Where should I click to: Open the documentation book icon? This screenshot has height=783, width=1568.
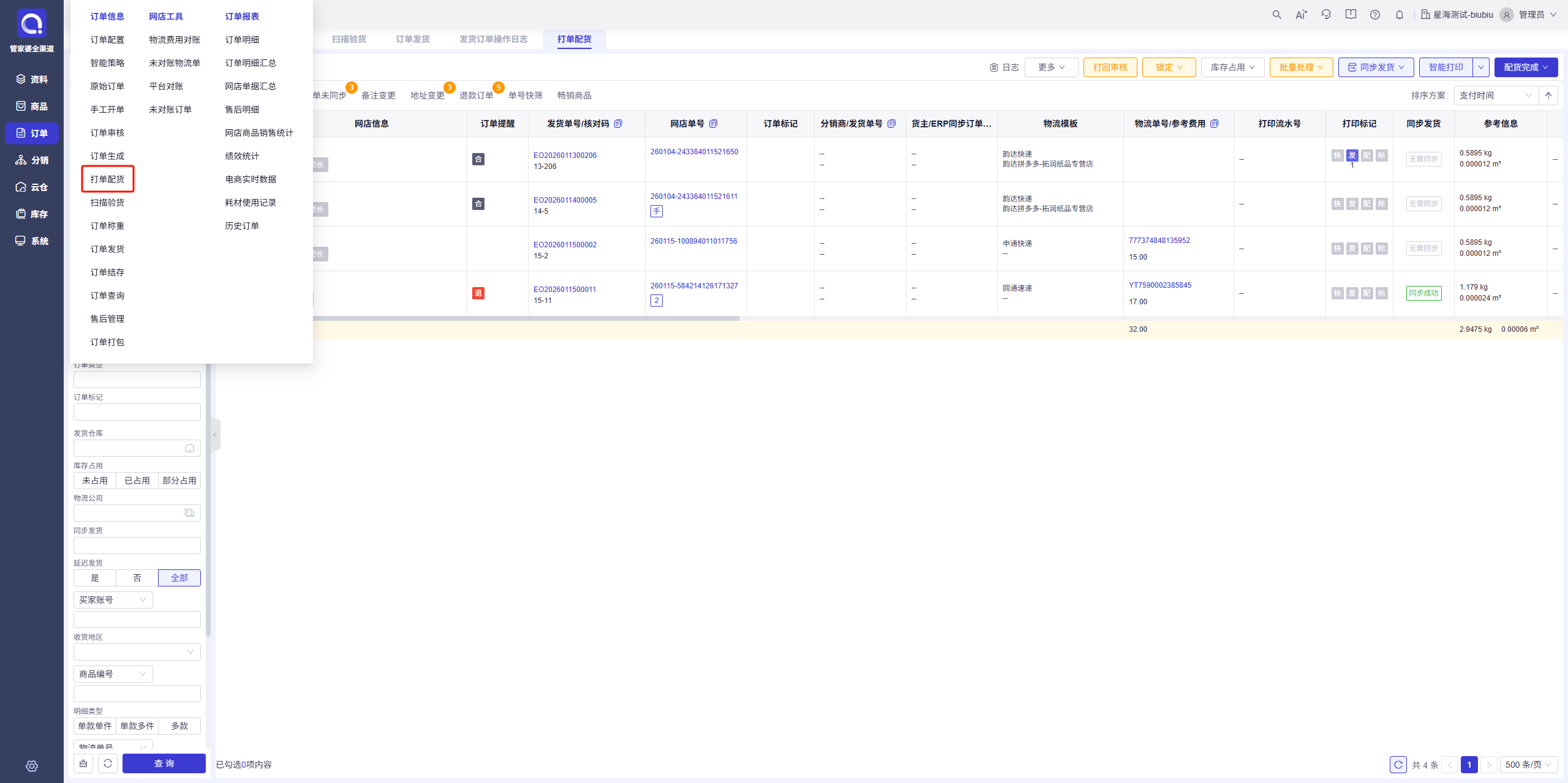click(1351, 15)
